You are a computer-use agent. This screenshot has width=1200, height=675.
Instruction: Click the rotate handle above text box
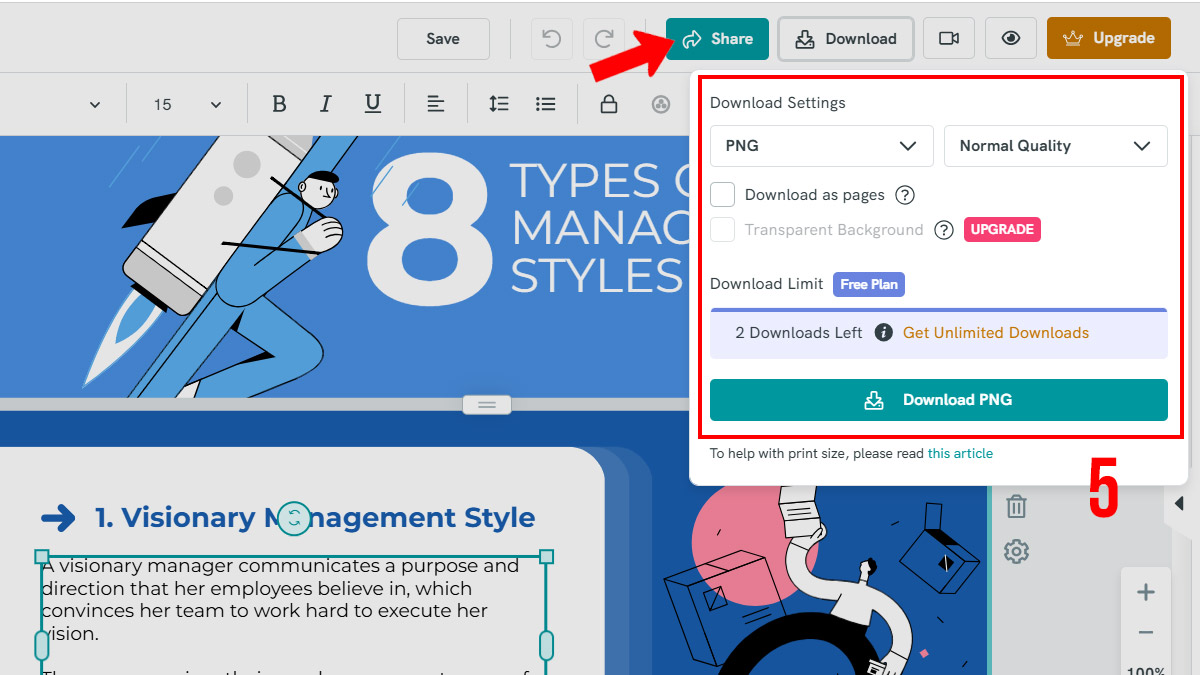click(x=293, y=517)
